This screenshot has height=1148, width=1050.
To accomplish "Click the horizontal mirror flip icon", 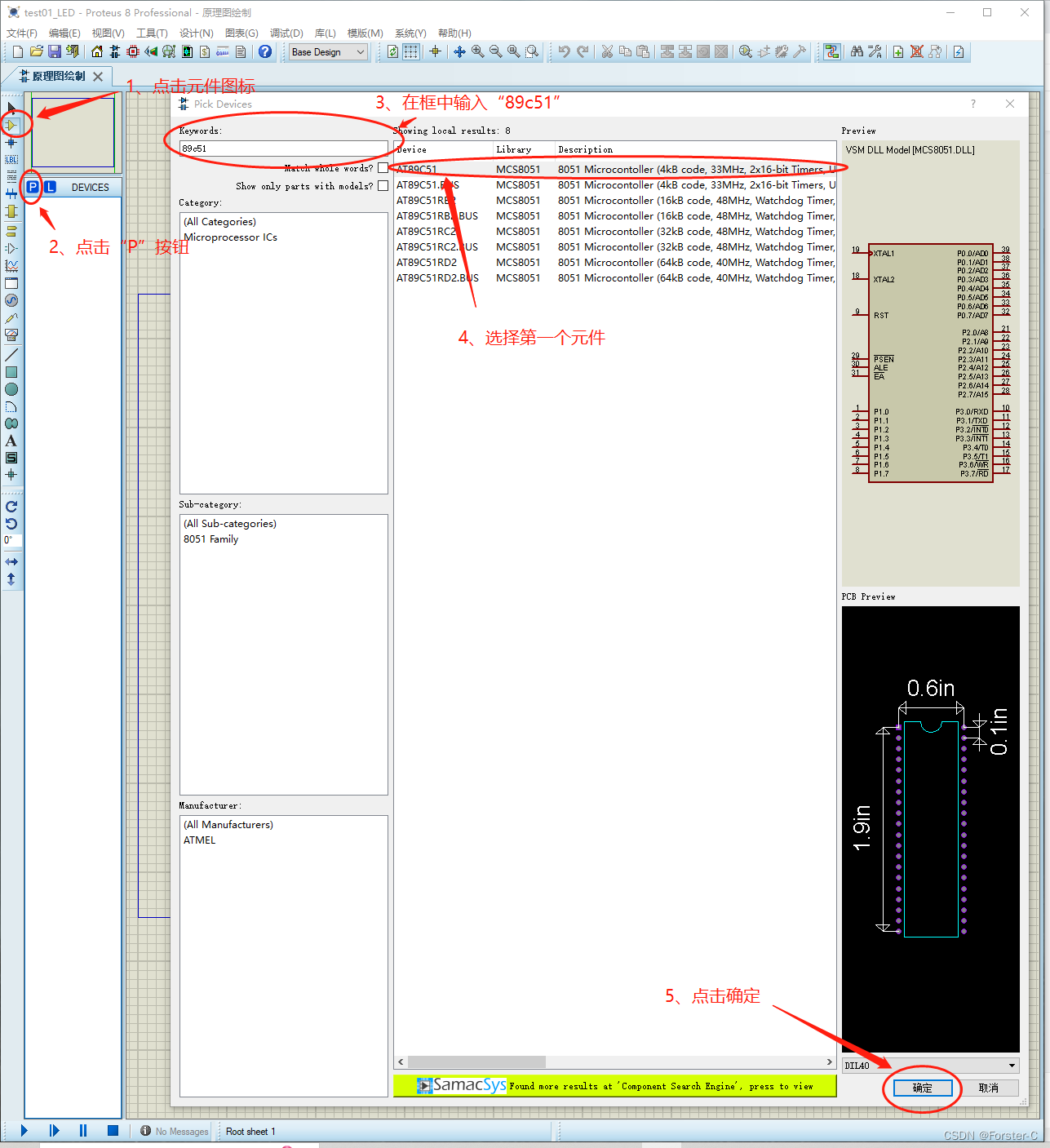I will tap(11, 562).
